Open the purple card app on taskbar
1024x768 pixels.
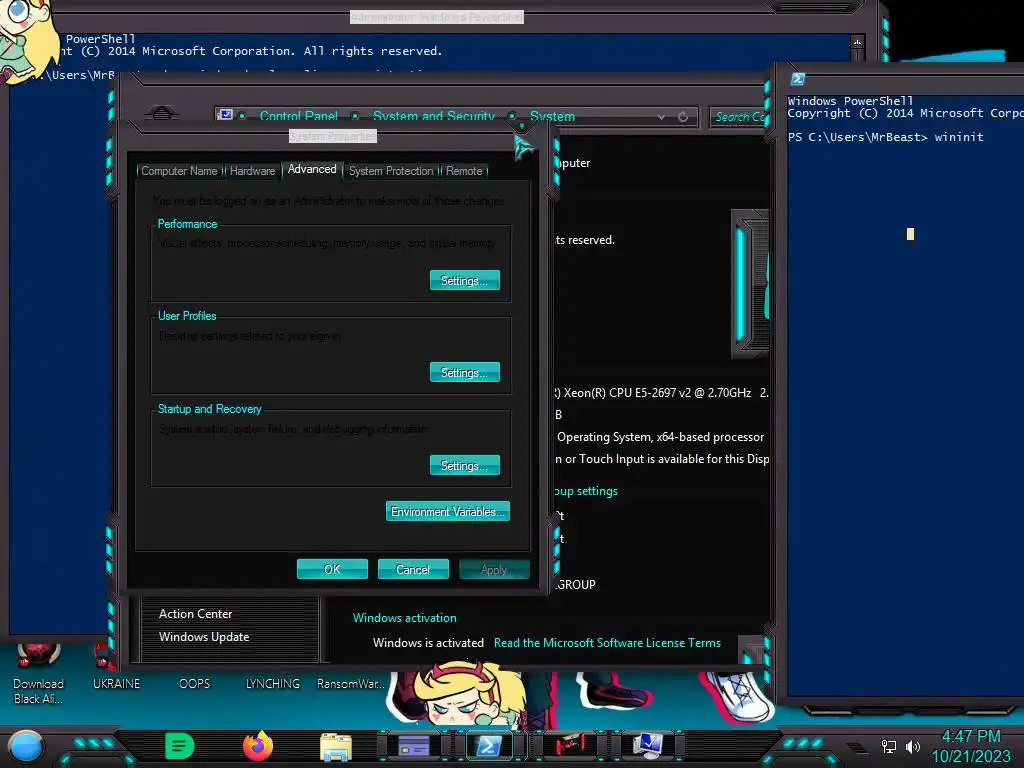click(414, 746)
